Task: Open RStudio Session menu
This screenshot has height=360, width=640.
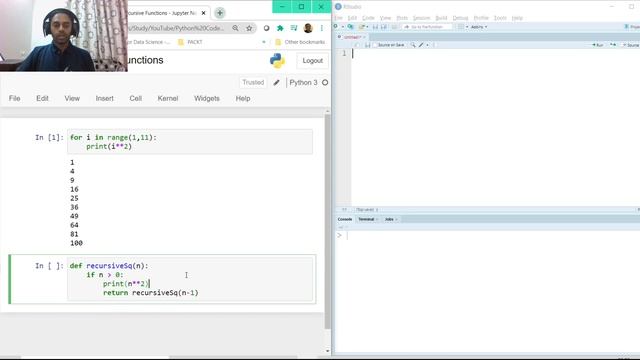Action: click(421, 18)
